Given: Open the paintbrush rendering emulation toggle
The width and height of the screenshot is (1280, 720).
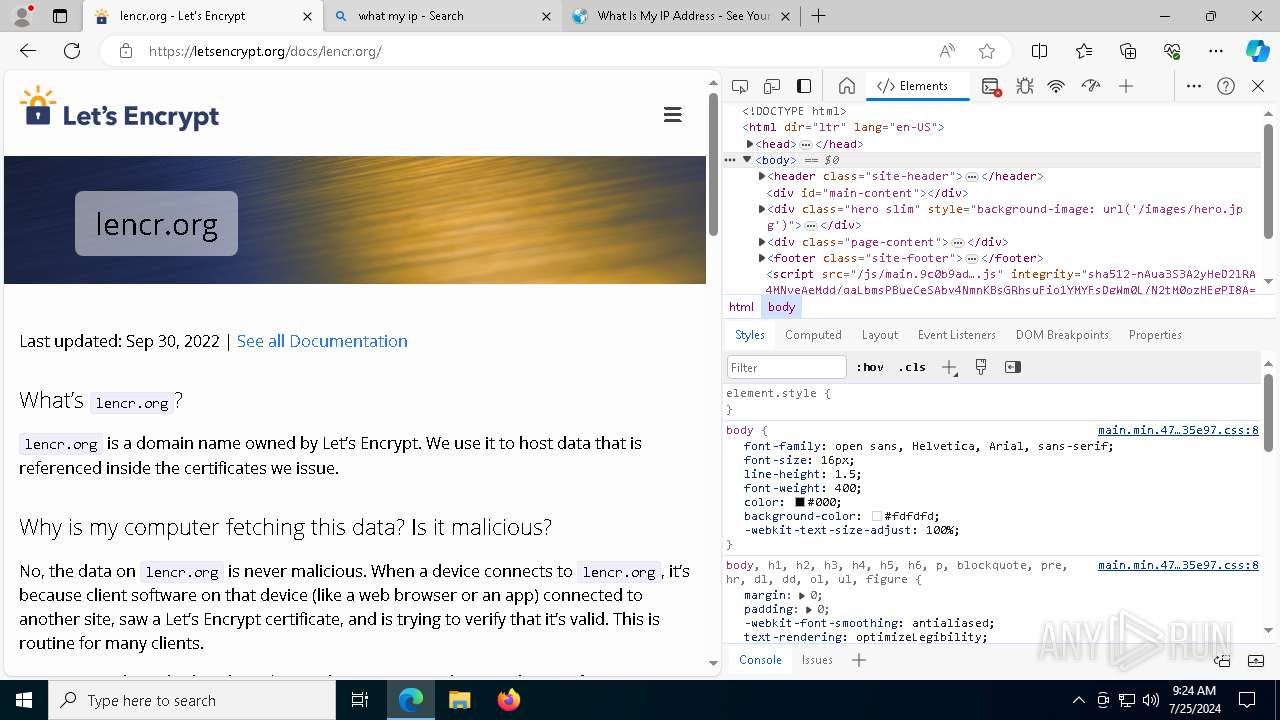Looking at the screenshot, I should tap(981, 367).
